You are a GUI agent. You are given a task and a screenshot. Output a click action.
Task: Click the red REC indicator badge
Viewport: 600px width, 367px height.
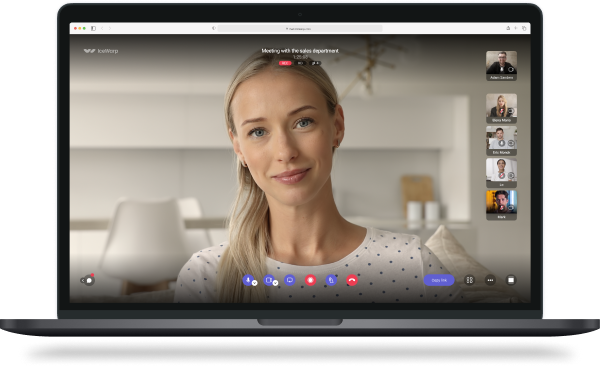tap(285, 63)
